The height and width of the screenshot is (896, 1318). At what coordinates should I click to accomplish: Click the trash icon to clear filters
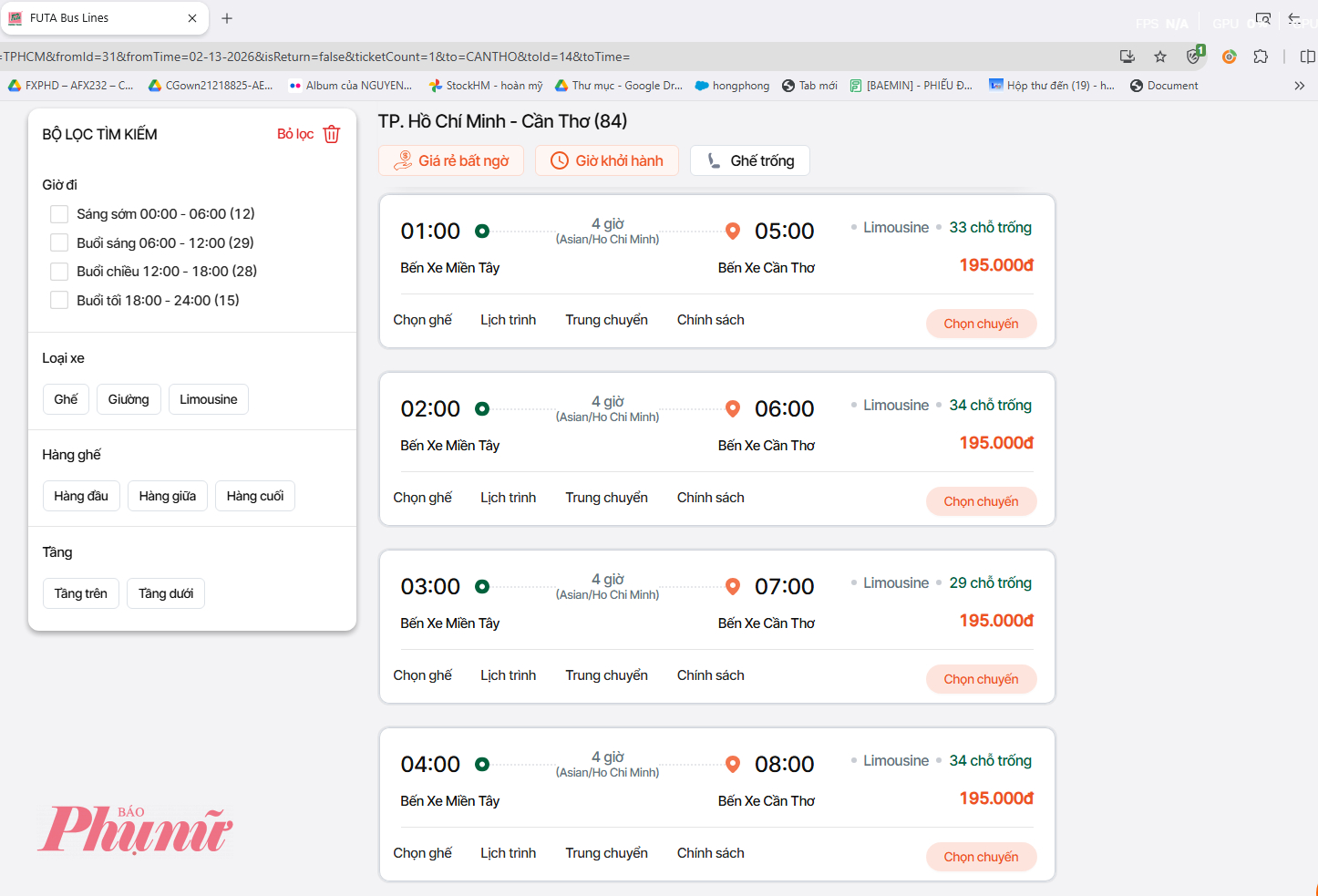(332, 134)
